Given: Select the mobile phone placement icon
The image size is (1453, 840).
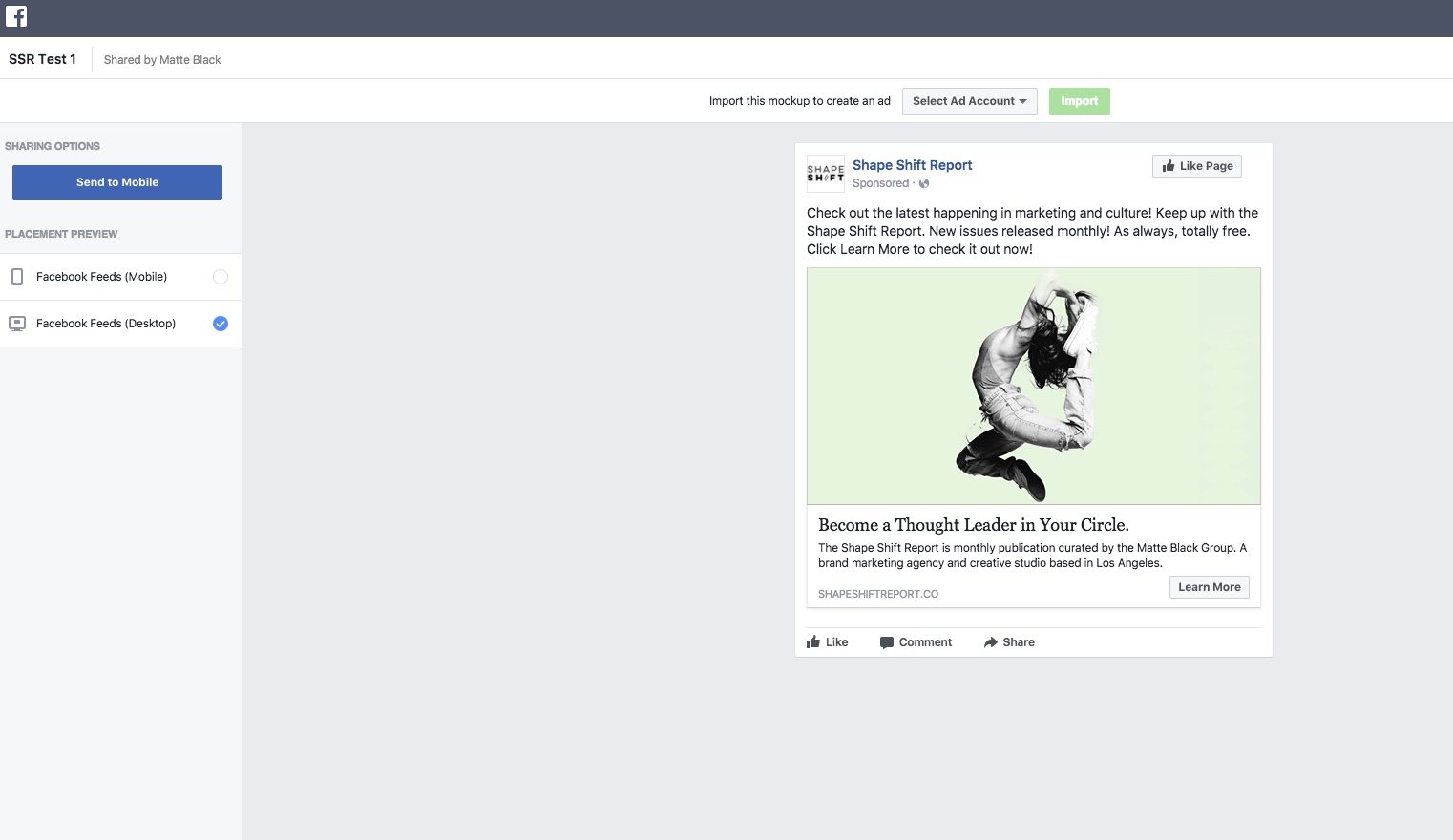Looking at the screenshot, I should click(17, 277).
